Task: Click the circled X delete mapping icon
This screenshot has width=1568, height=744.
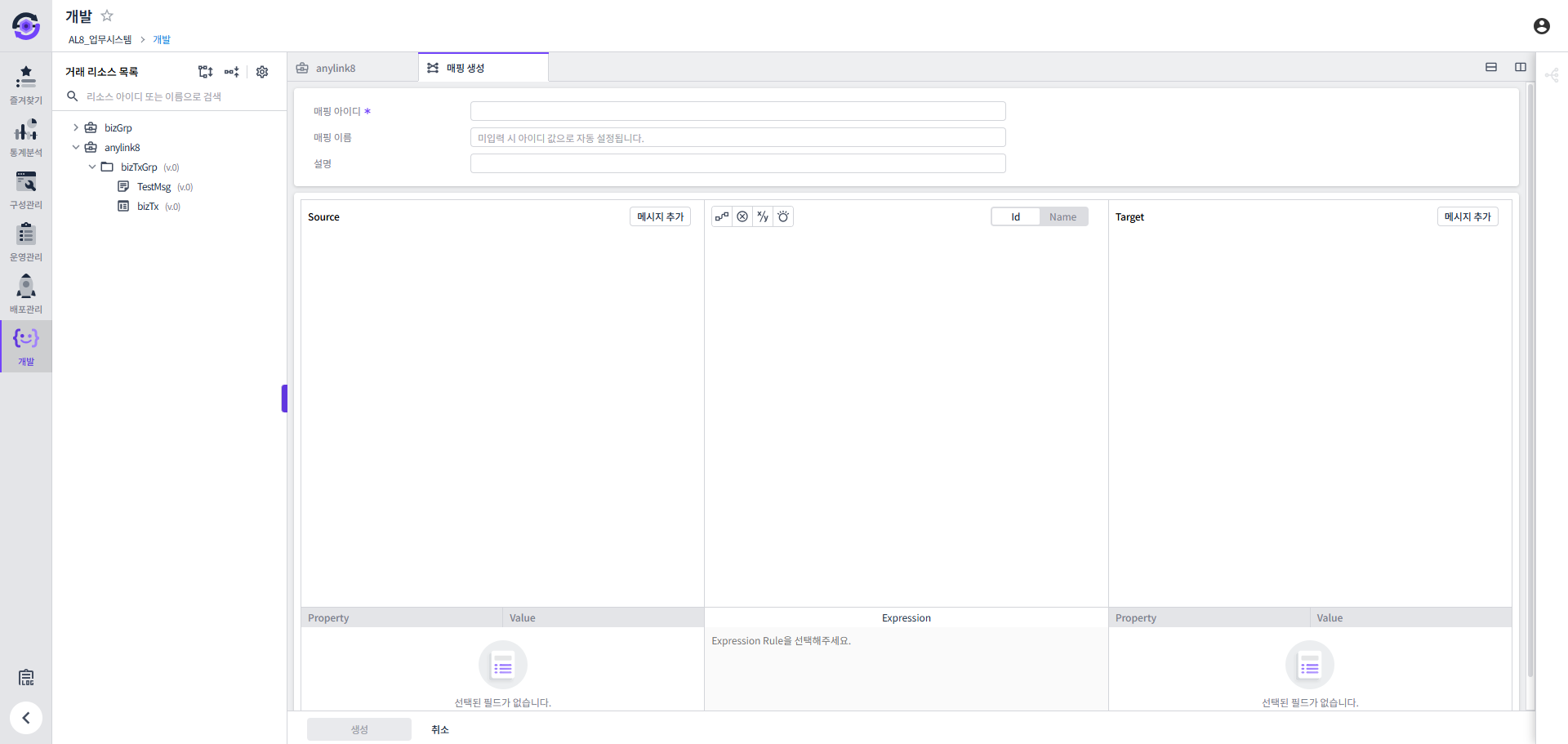Action: (x=742, y=216)
